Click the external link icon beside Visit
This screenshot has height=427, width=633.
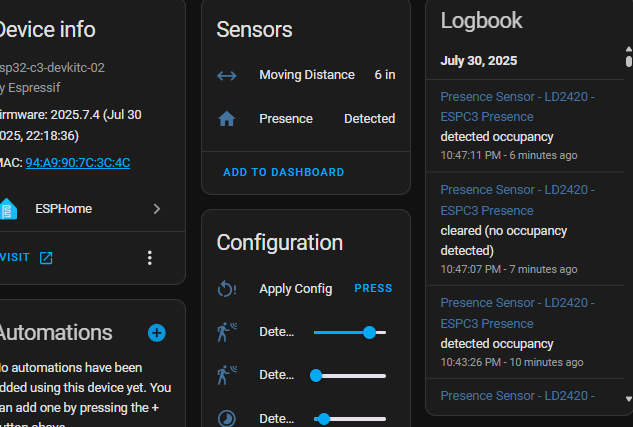(x=46, y=258)
